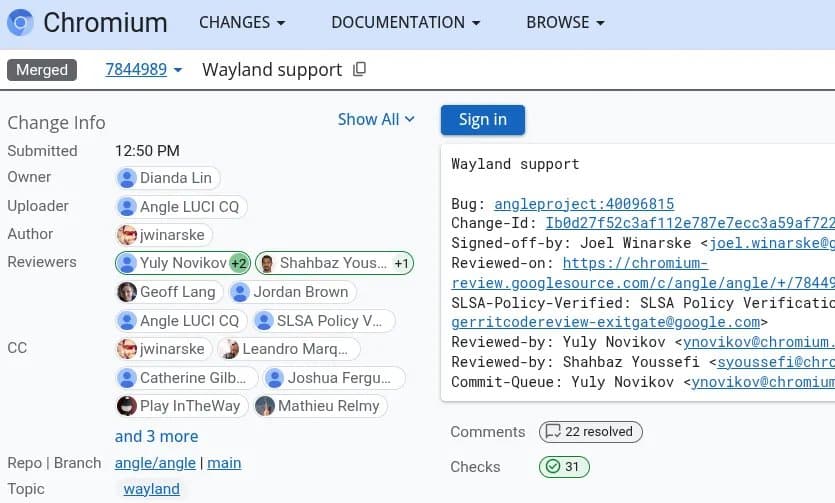This screenshot has width=835, height=503.
Task: Open the main branch link
Action: [x=224, y=463]
